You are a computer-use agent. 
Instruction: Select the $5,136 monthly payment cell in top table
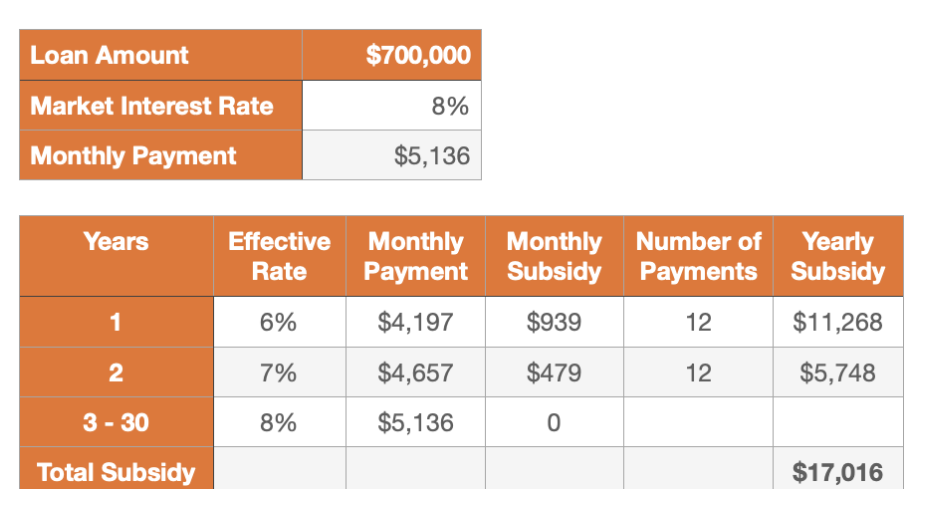click(391, 156)
